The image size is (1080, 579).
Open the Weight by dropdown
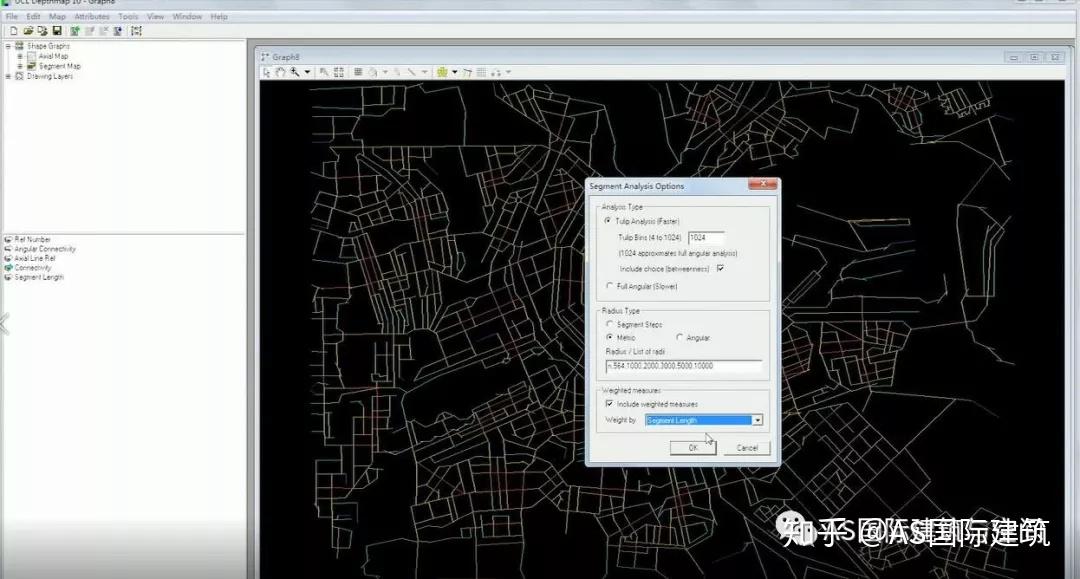pyautogui.click(x=757, y=419)
